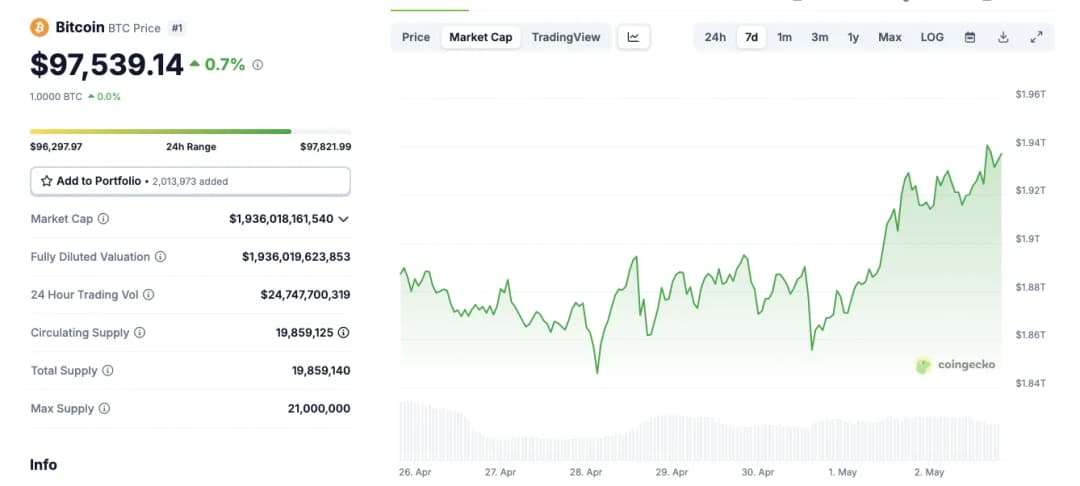
Task: Select the 24h time range
Action: point(715,37)
